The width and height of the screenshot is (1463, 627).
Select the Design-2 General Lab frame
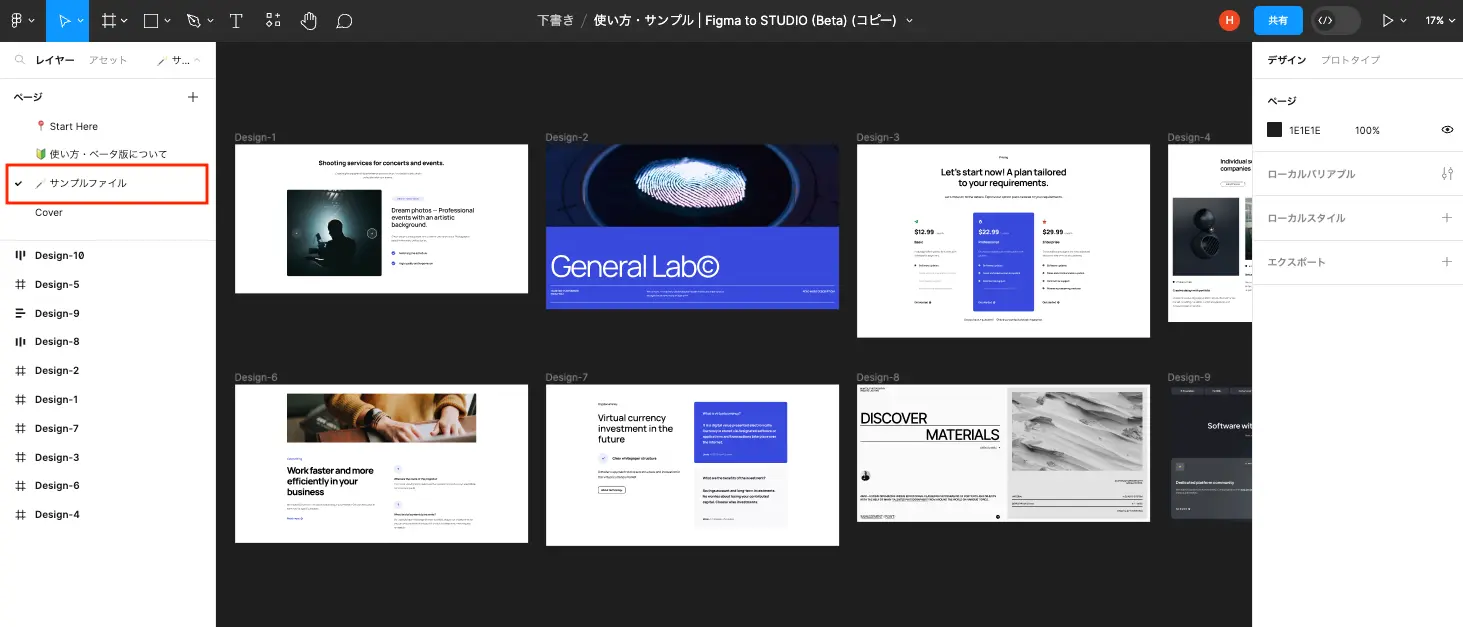click(x=692, y=227)
